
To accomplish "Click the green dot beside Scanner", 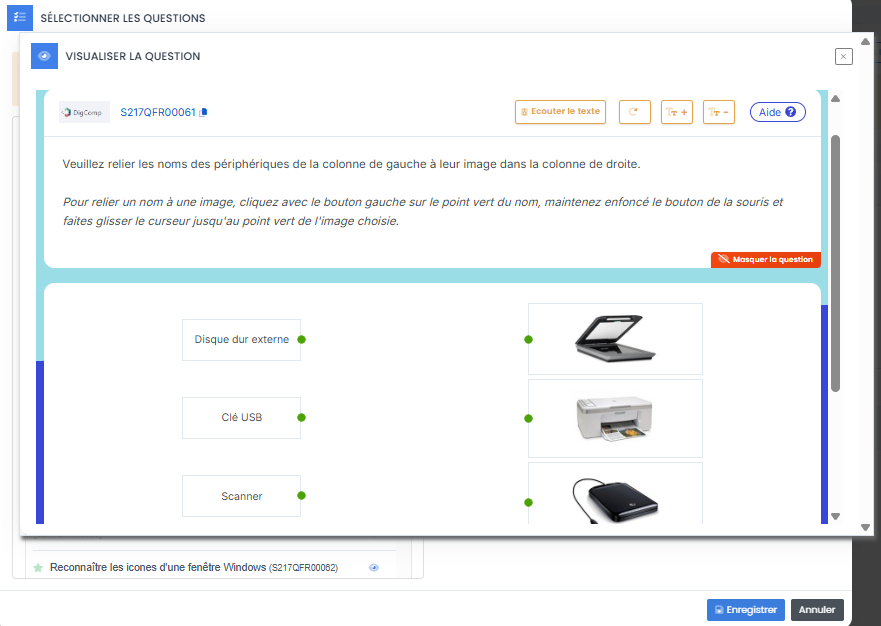I will 301,496.
